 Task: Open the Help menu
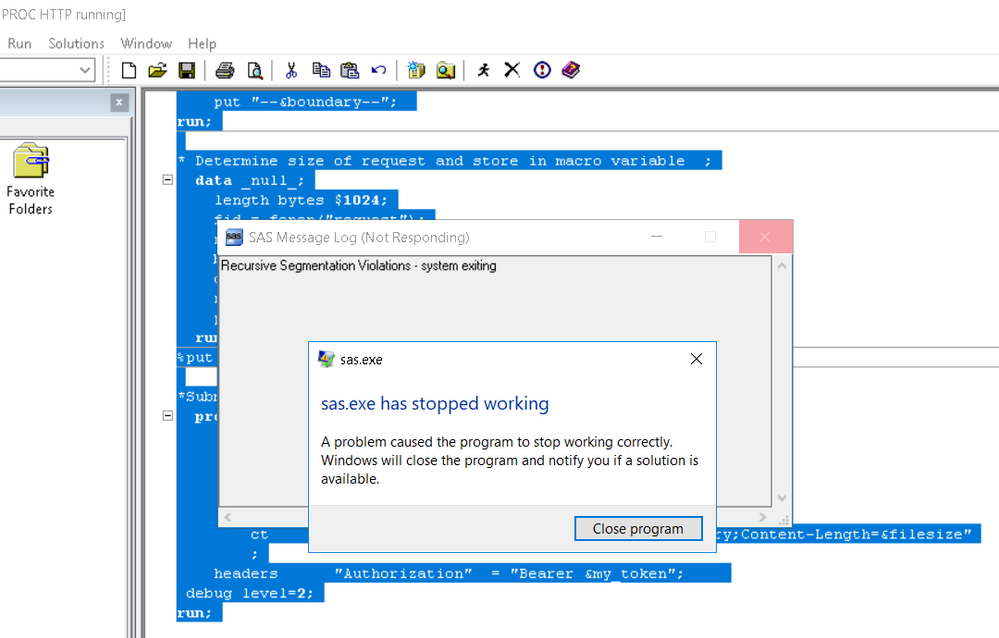[x=202, y=43]
